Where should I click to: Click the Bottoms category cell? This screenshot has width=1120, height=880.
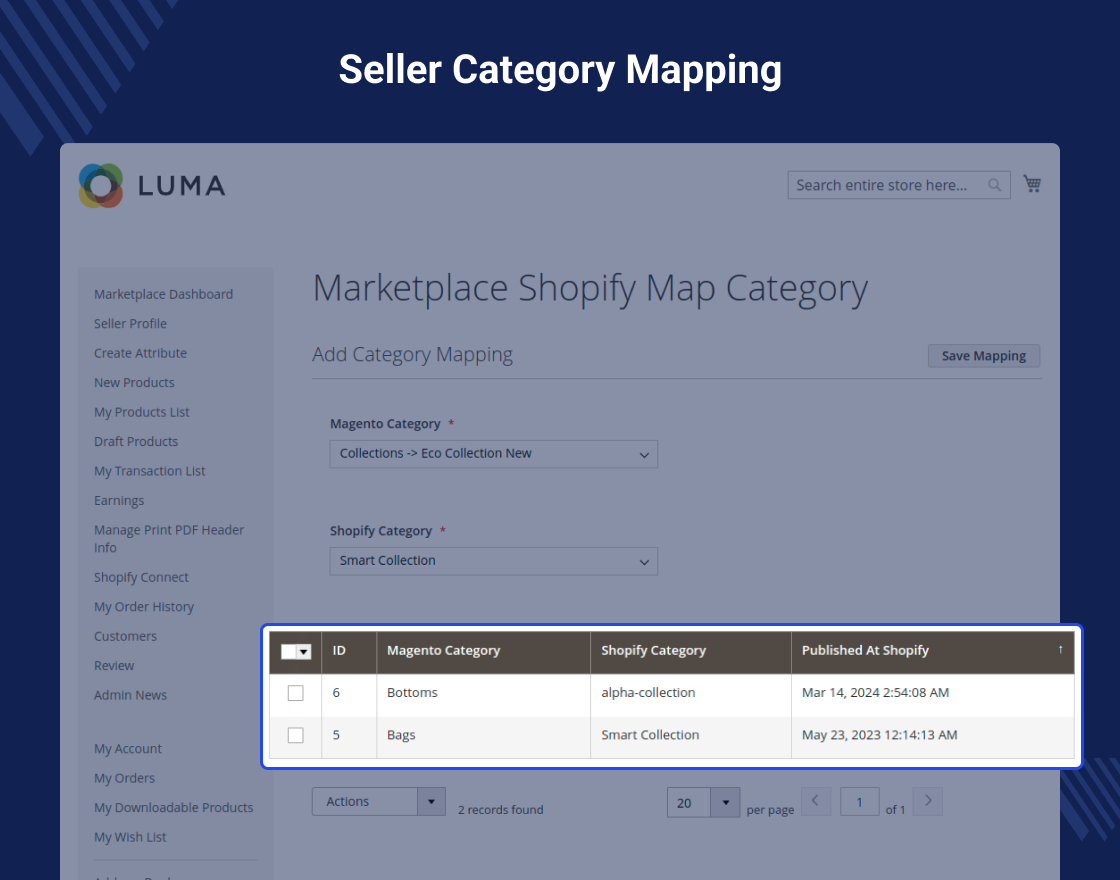484,694
